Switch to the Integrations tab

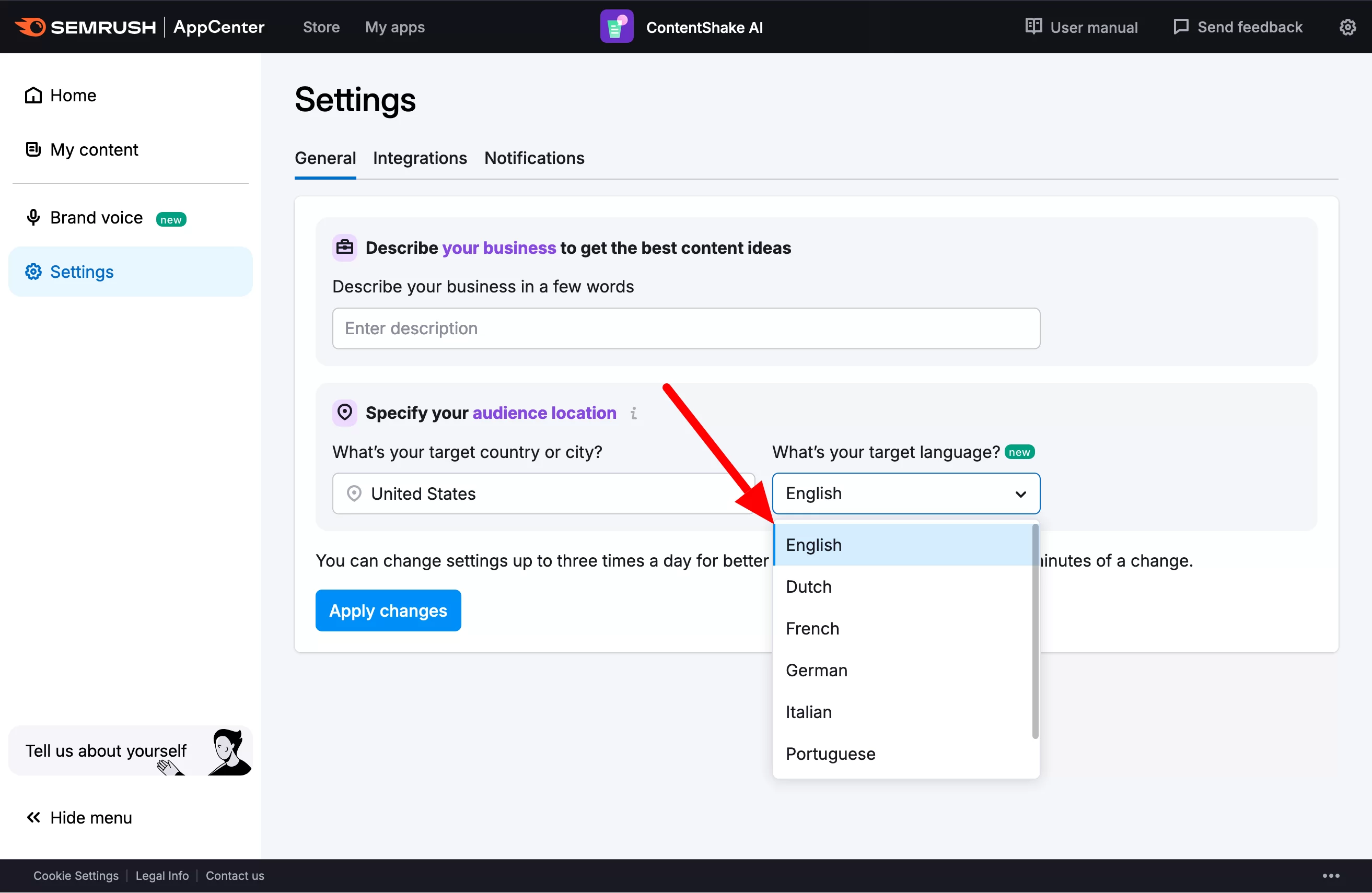point(420,158)
